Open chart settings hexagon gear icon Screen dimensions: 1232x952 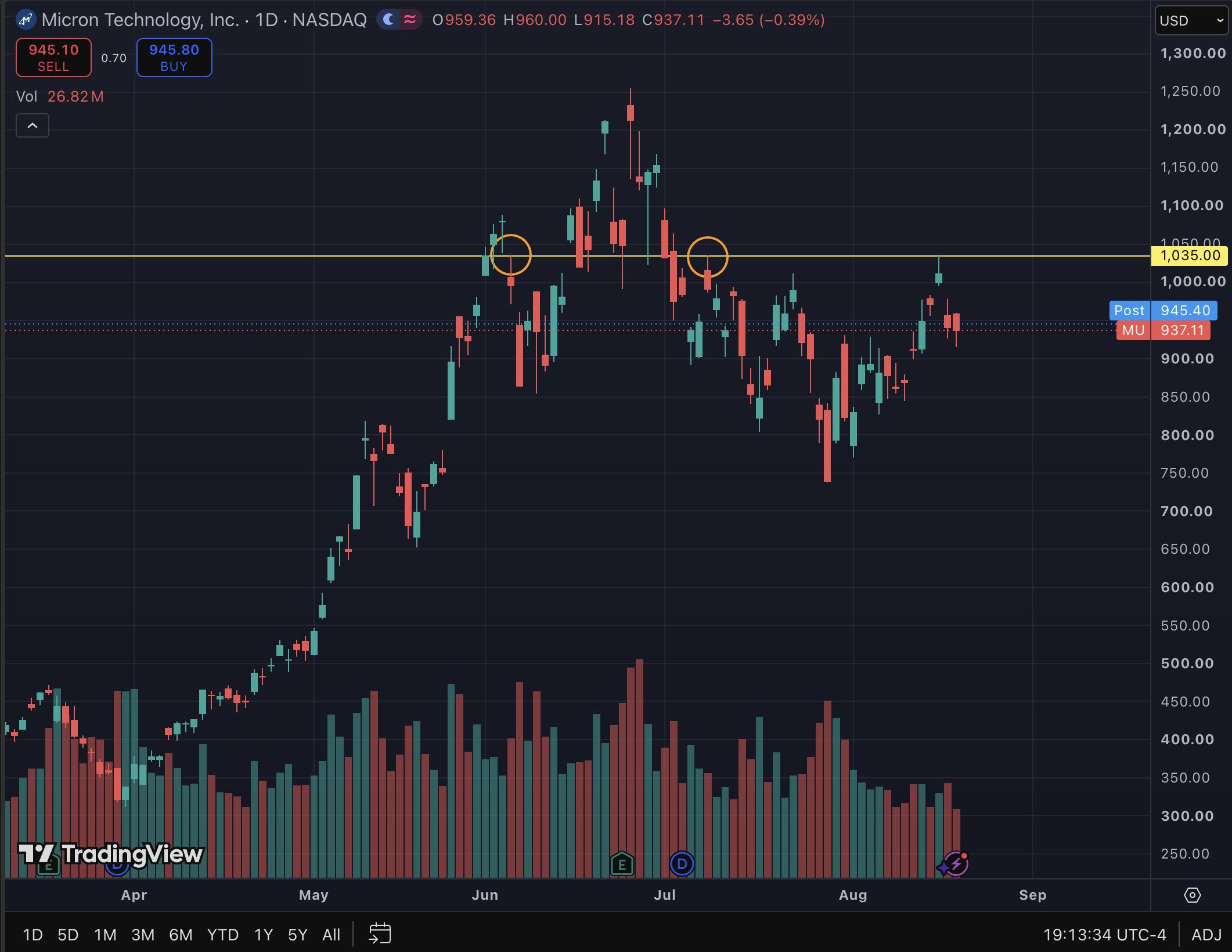point(1192,895)
